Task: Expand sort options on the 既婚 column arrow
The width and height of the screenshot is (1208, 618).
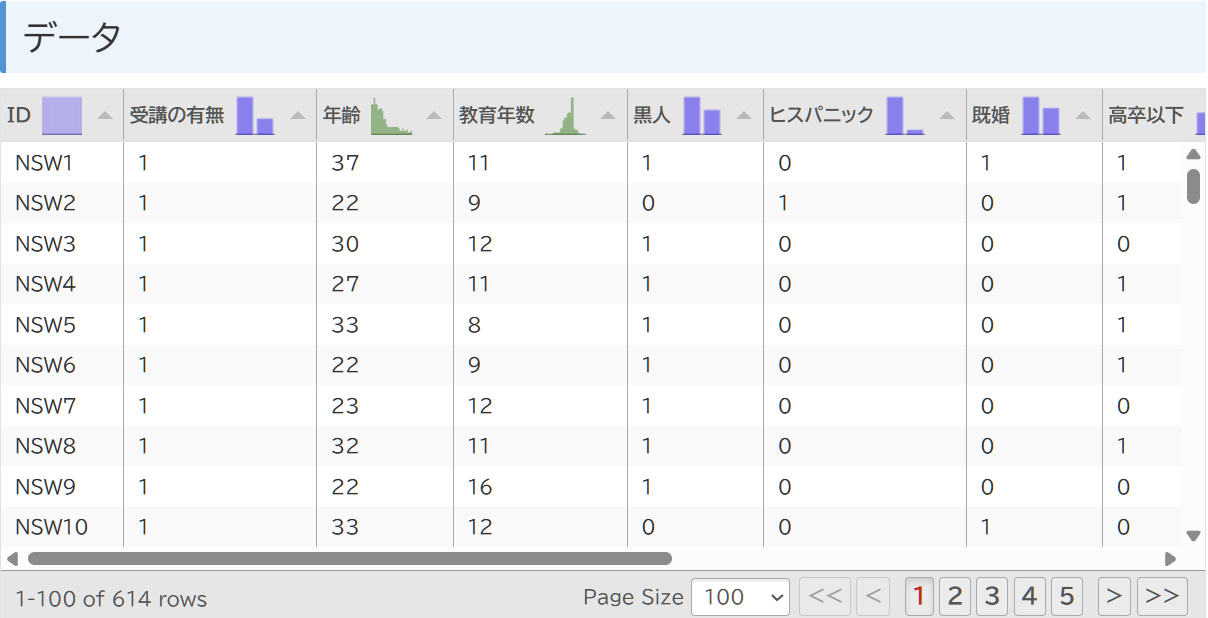Action: click(x=1081, y=113)
